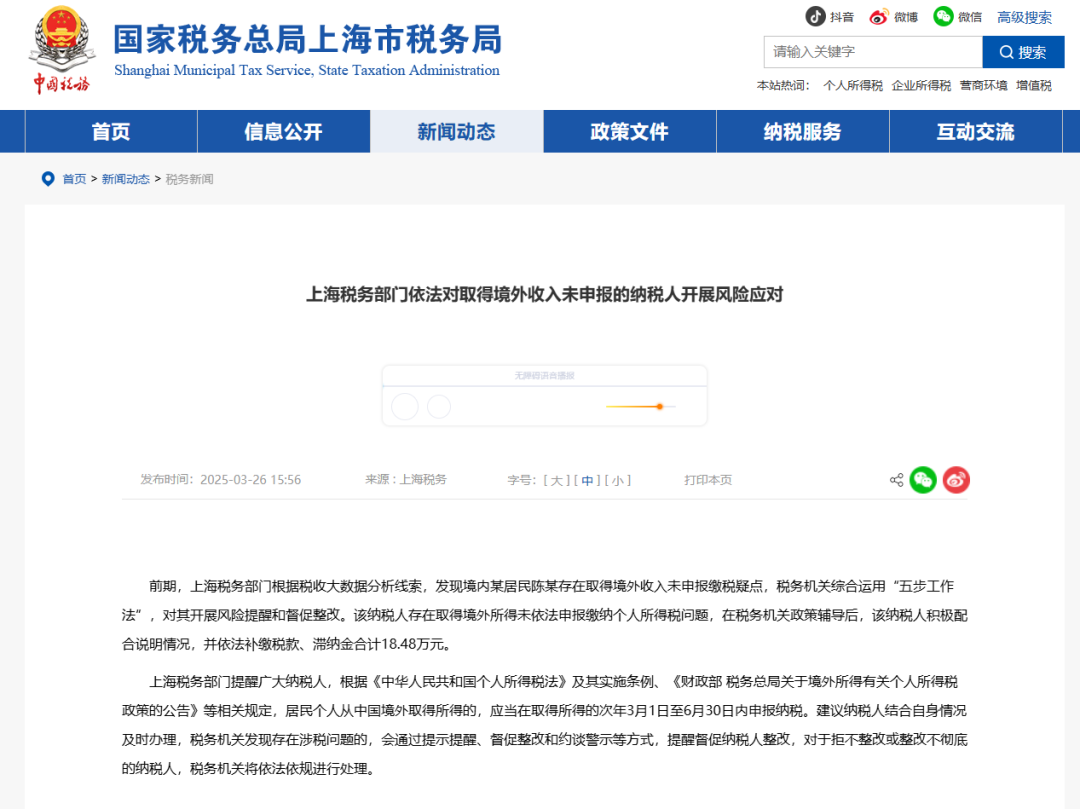
Task: Click 打印本页 to print page
Action: [x=708, y=480]
